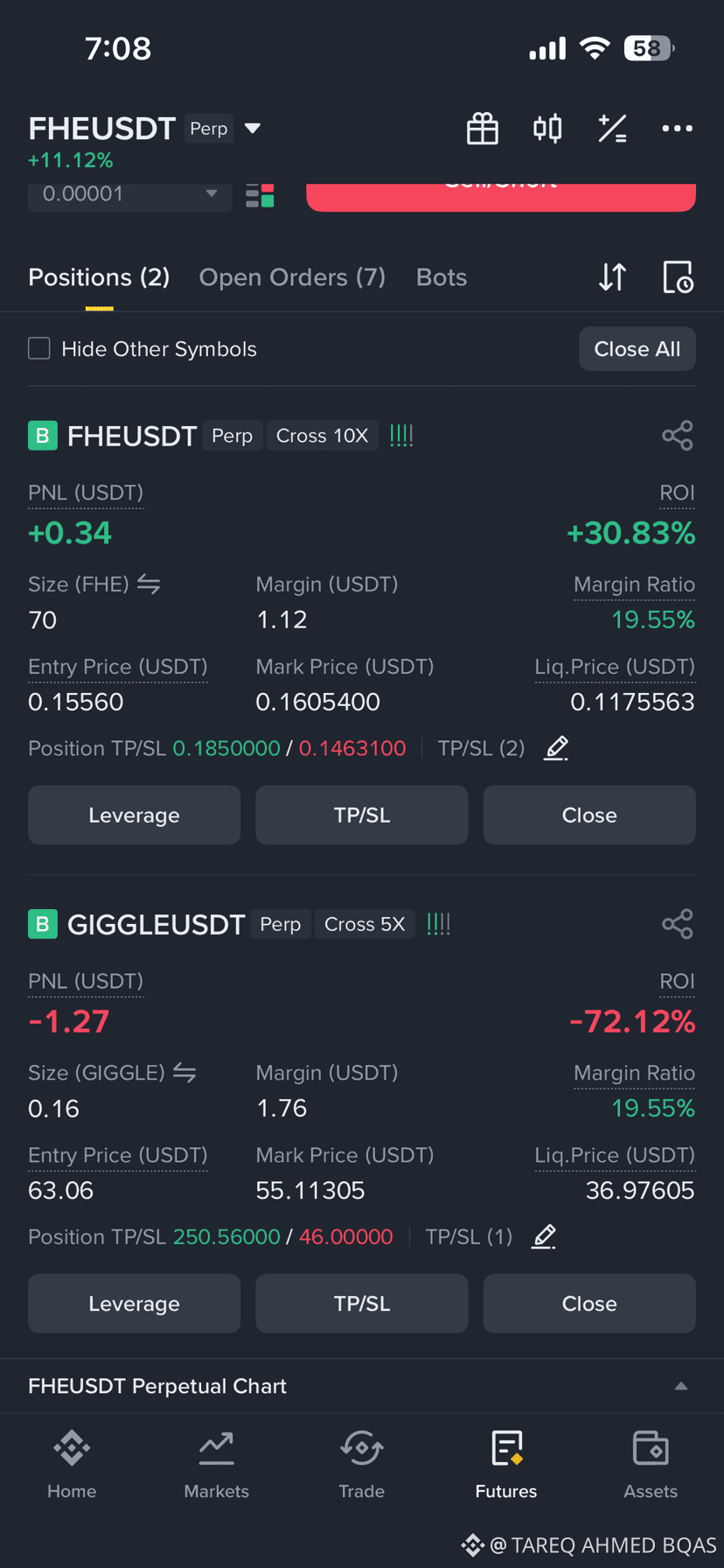Open the percent calculator icon
The height and width of the screenshot is (1568, 724).
[x=612, y=129]
